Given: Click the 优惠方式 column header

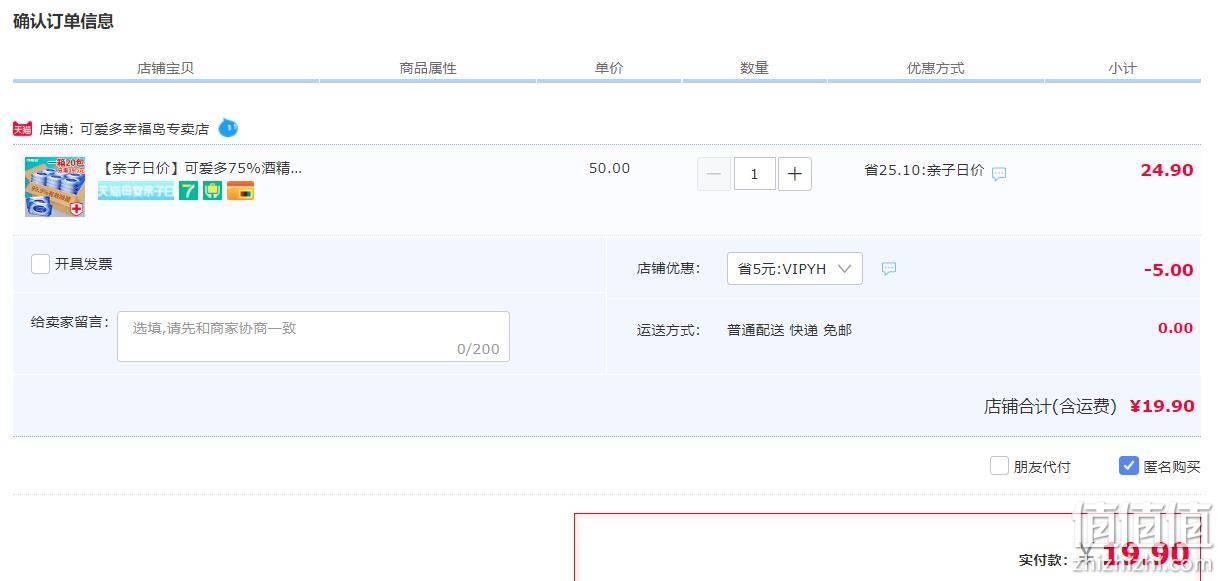Looking at the screenshot, I should (x=935, y=68).
